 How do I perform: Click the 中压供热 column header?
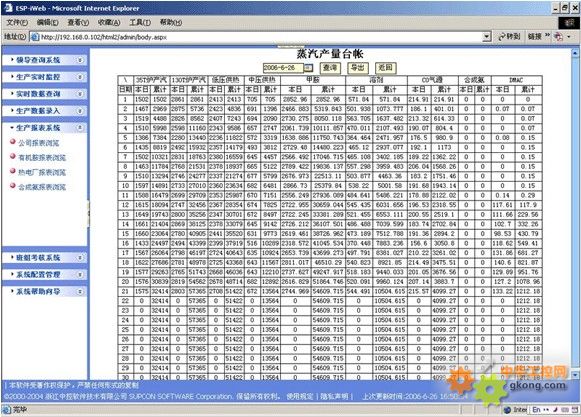(262, 80)
